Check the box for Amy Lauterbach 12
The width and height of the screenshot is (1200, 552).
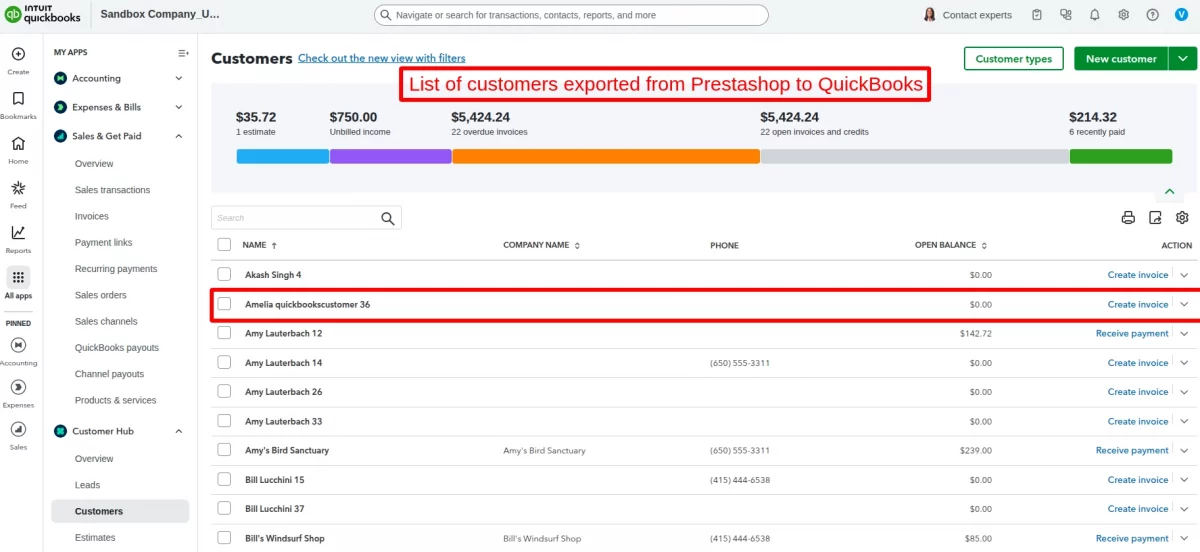224,333
